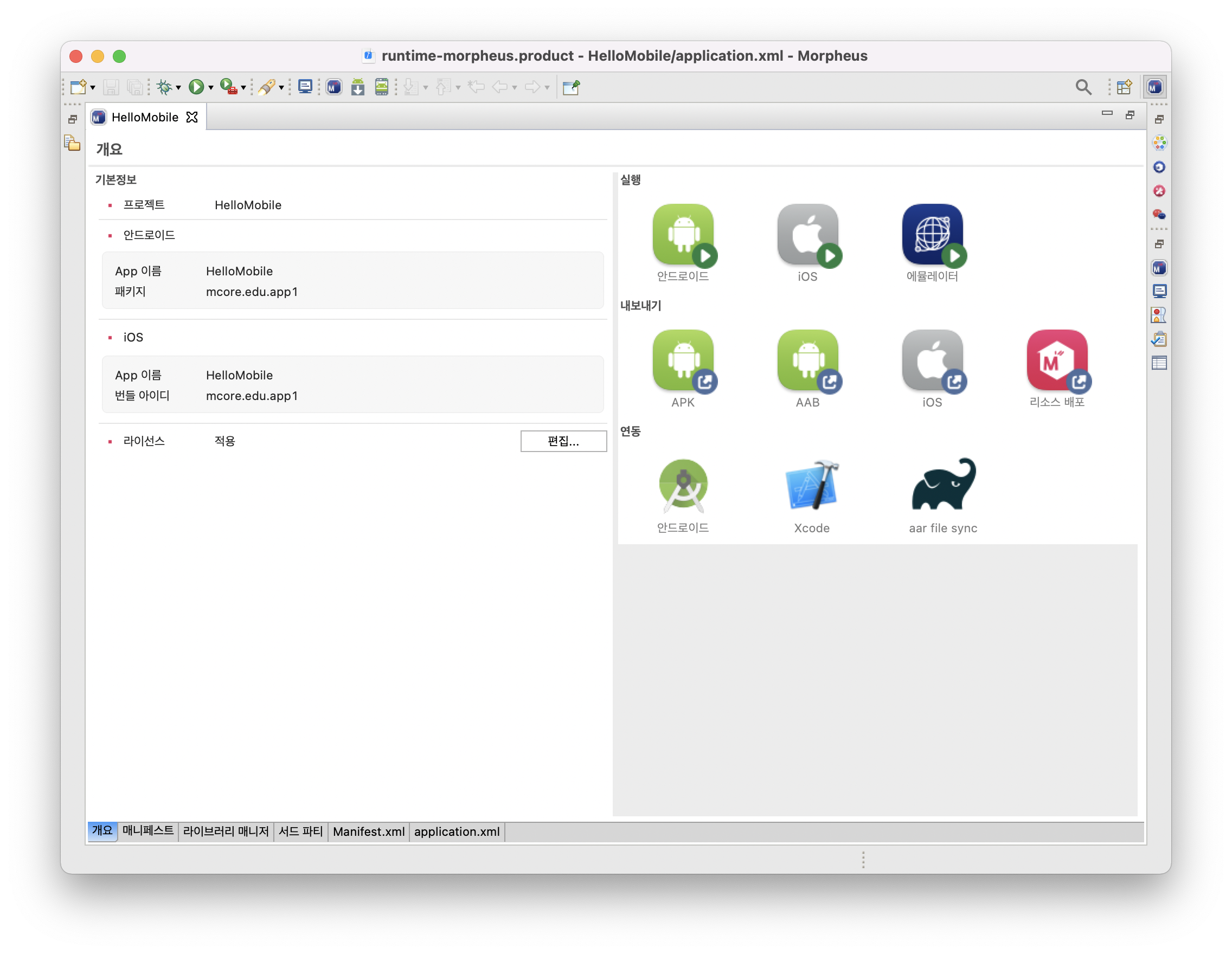Expand the External Tools dropdown arrow
Image resolution: width=1232 pixels, height=954 pixels.
tap(243, 88)
